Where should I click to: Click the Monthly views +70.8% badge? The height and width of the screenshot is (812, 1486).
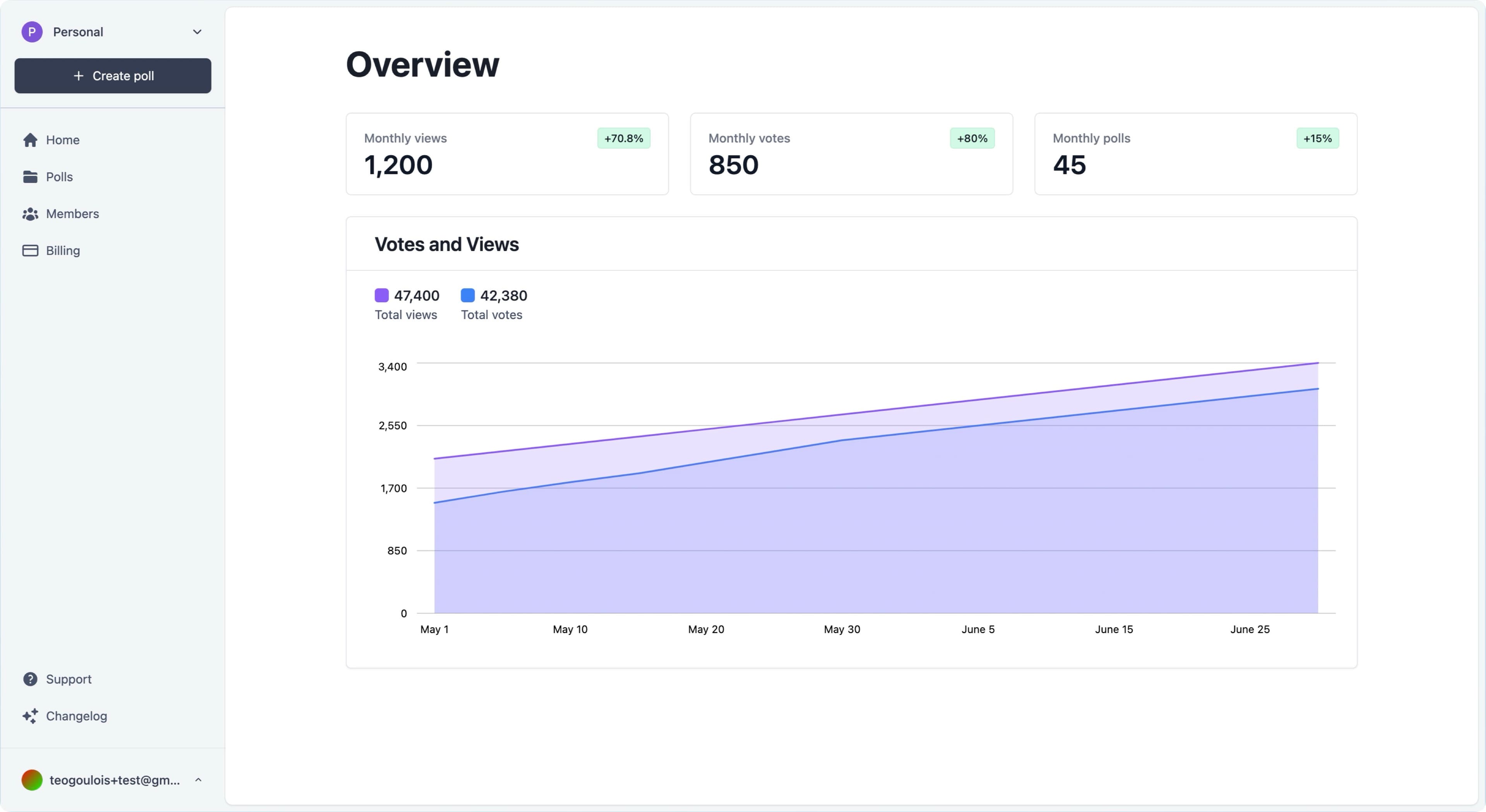pos(623,138)
